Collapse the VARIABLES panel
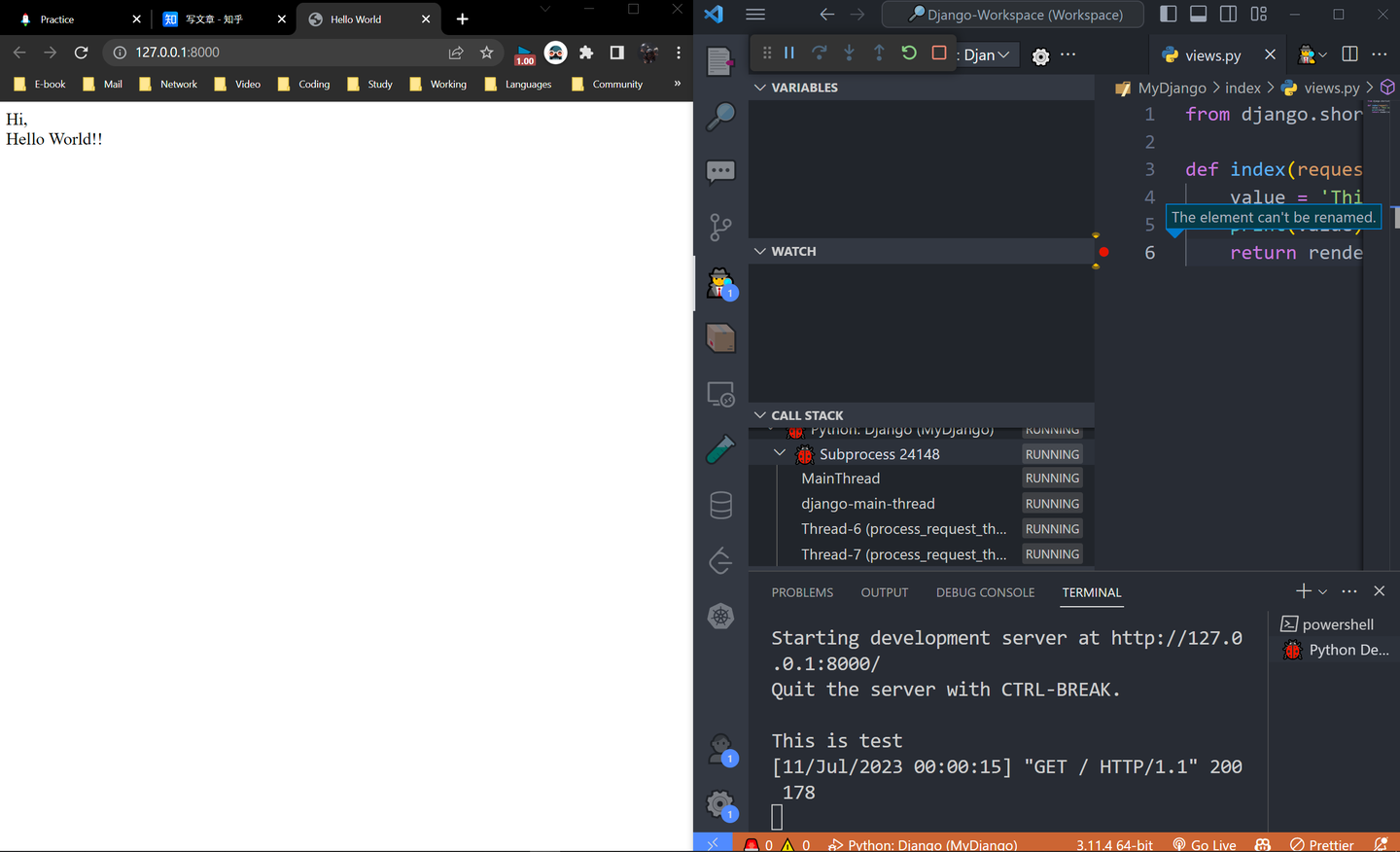The image size is (1400, 852). (x=760, y=87)
